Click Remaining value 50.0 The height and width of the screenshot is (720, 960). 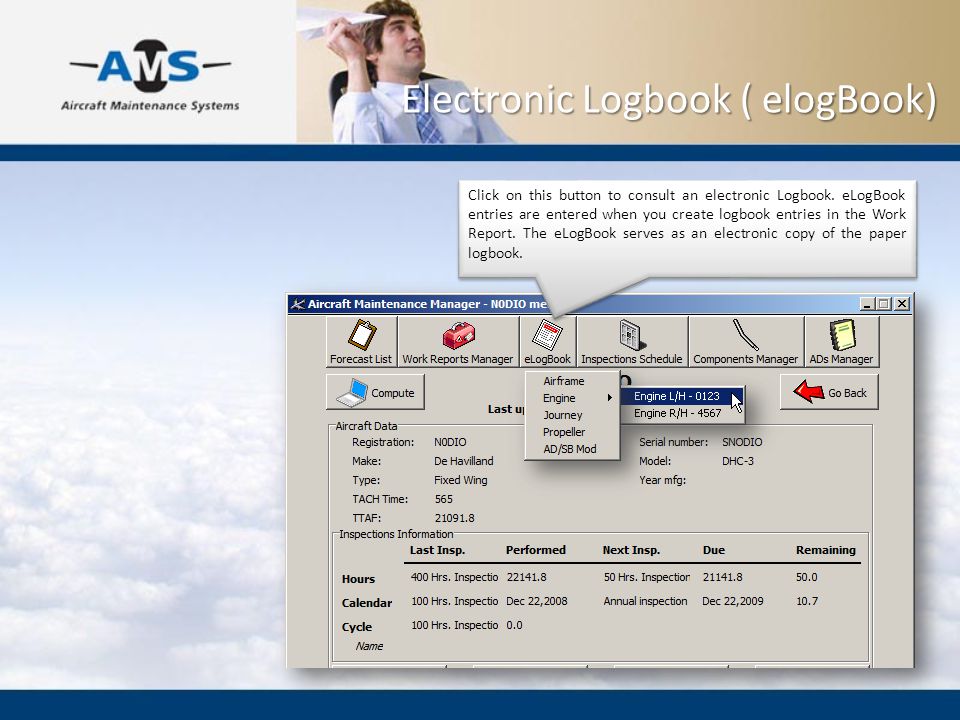tap(806, 577)
